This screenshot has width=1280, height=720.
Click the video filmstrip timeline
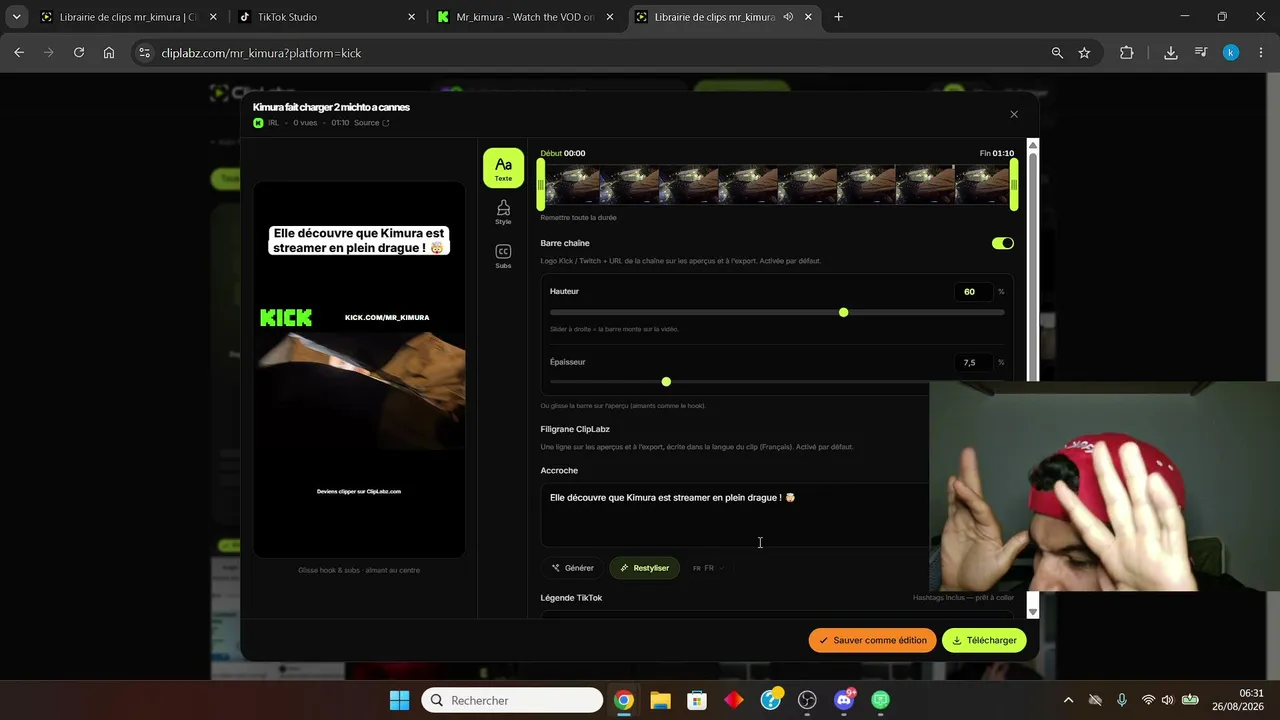(x=777, y=186)
